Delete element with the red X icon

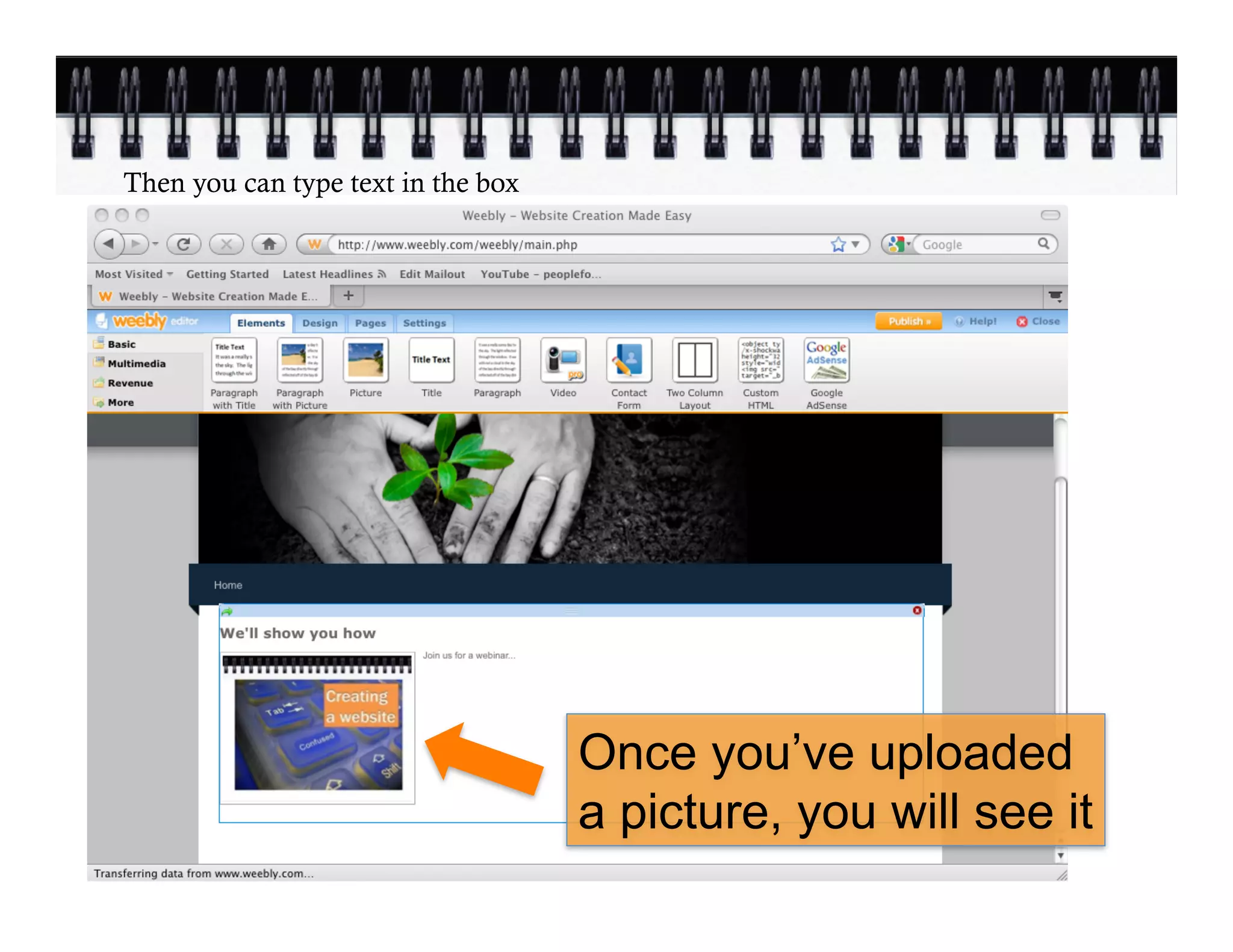tap(917, 610)
